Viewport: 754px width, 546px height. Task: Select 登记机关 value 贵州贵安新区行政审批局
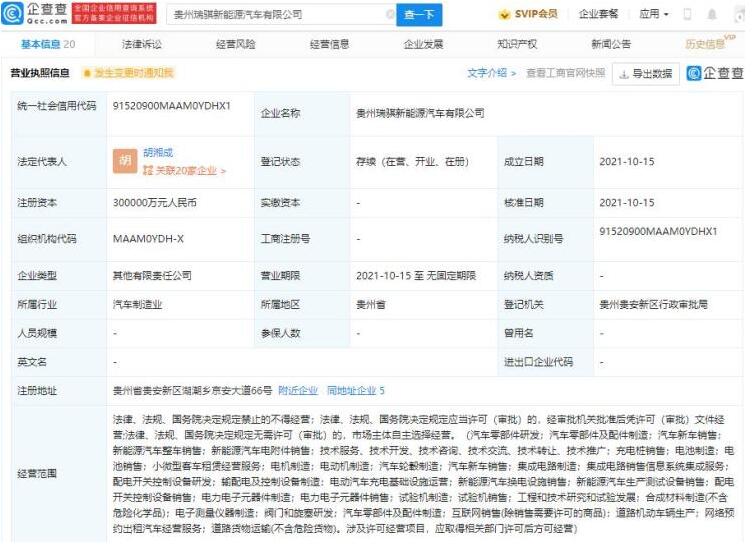pos(653,305)
